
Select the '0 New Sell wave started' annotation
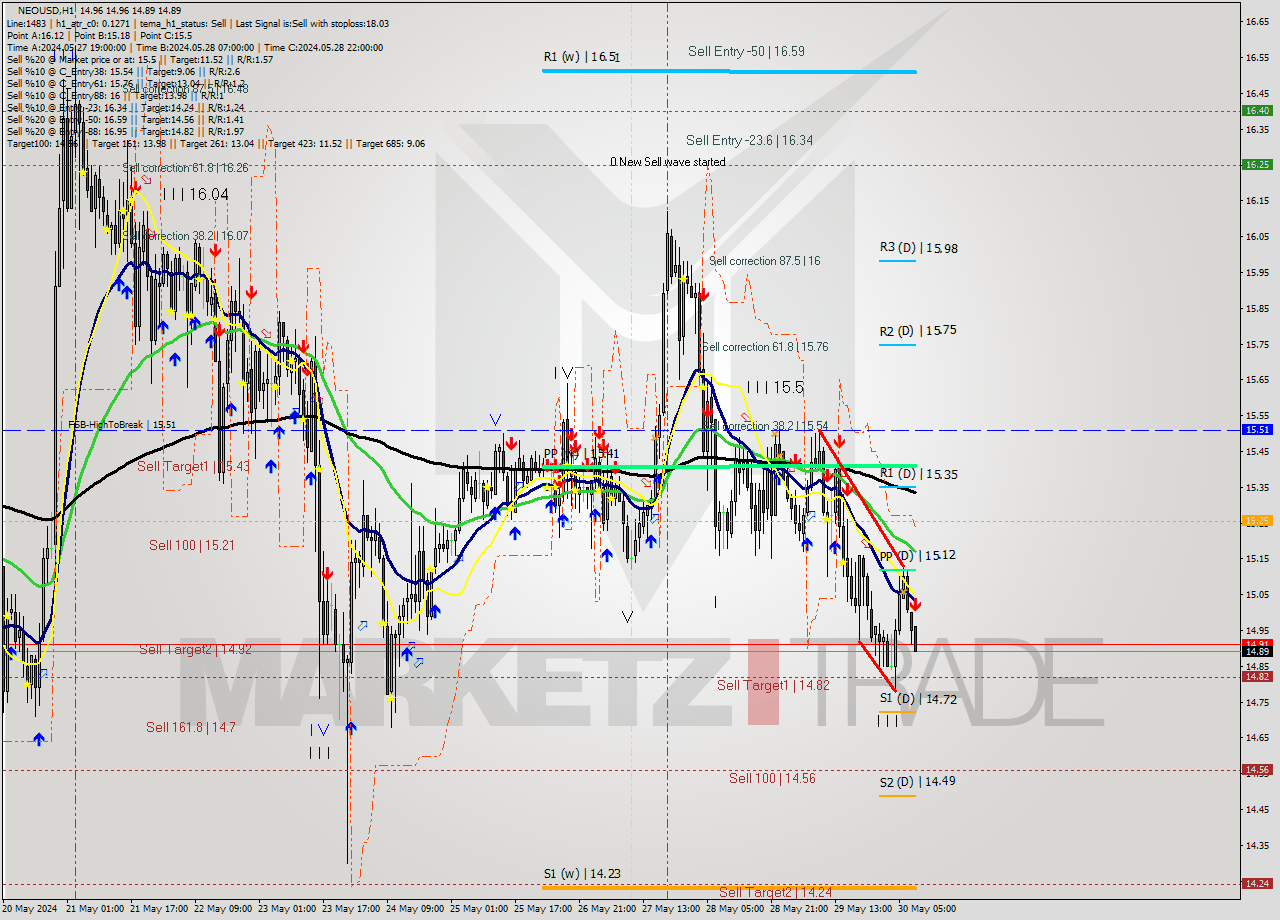tap(668, 162)
